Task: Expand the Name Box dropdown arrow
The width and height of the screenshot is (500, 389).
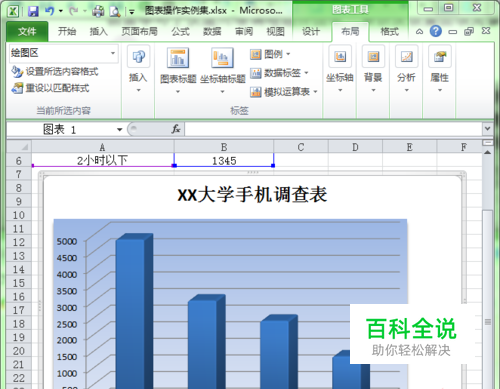Action: (x=119, y=129)
